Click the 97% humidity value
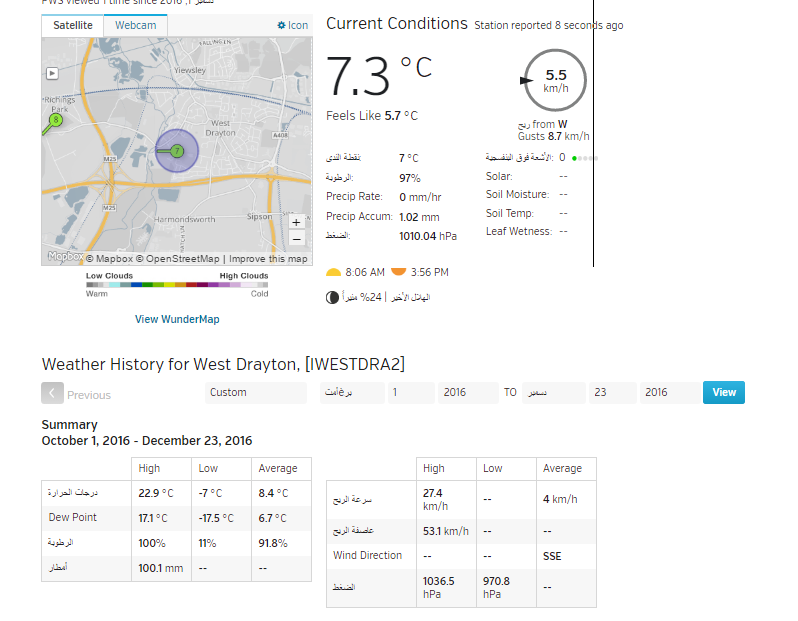This screenshot has height=621, width=798. pyautogui.click(x=410, y=178)
